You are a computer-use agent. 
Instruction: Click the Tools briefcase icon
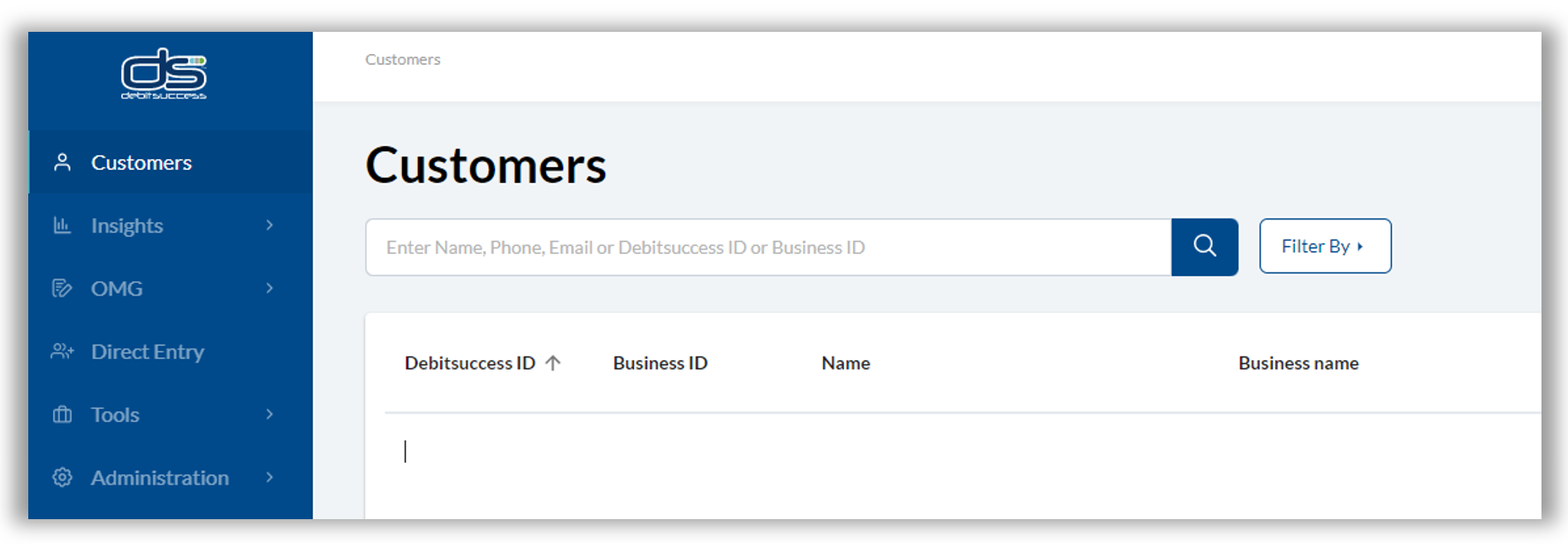(x=62, y=415)
